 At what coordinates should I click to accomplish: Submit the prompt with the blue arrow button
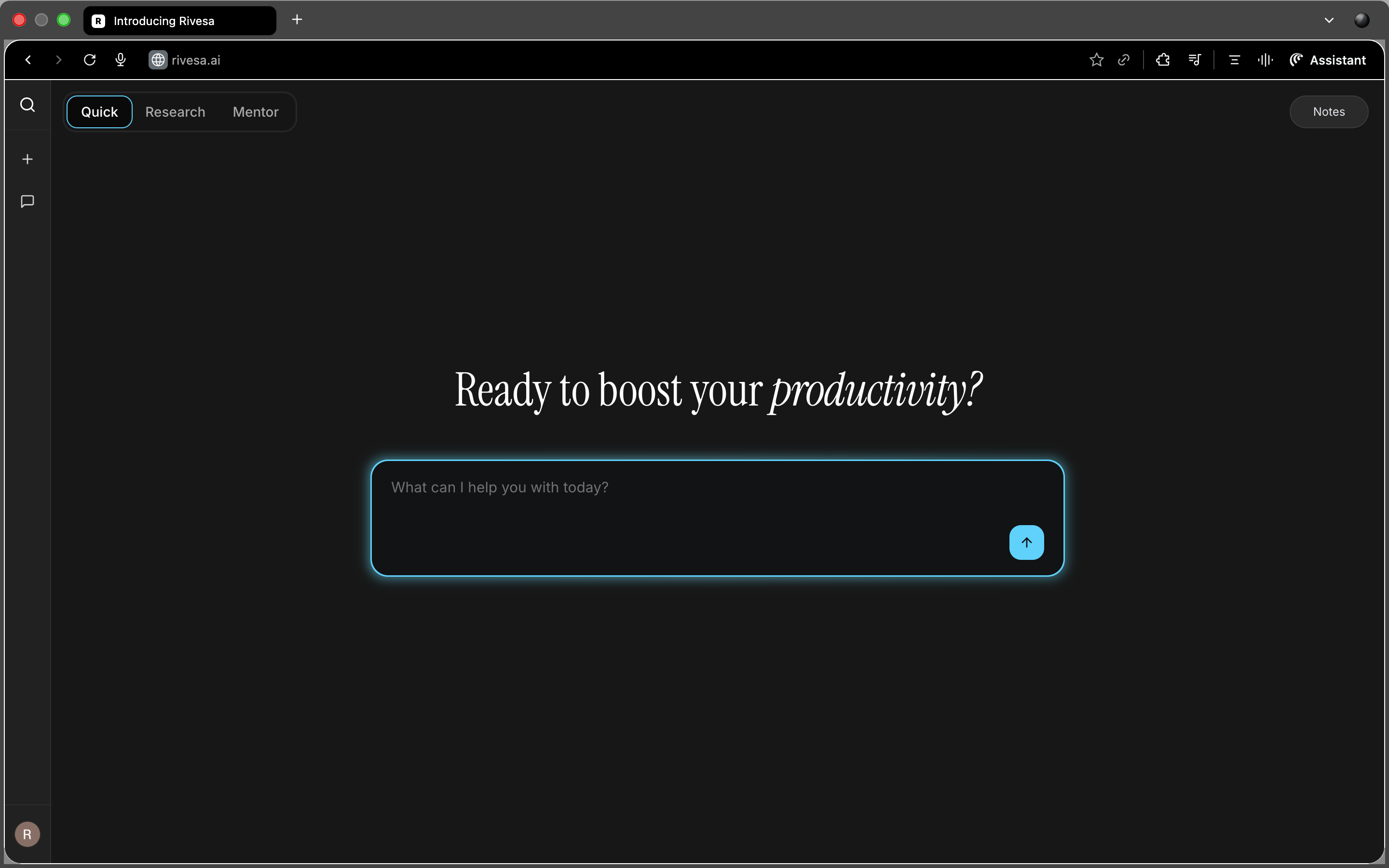pyautogui.click(x=1026, y=542)
